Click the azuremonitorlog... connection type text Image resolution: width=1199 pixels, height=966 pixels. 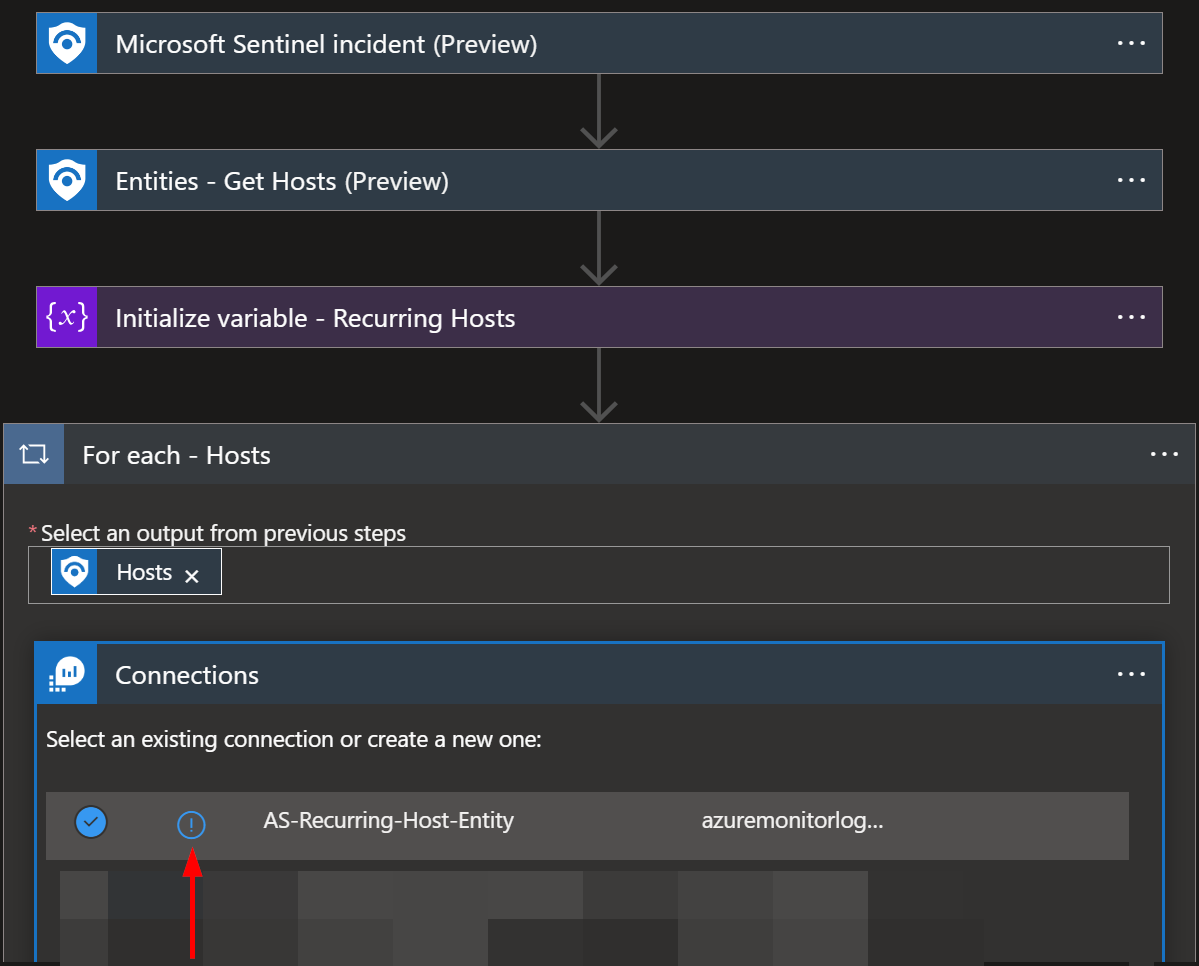tap(792, 821)
